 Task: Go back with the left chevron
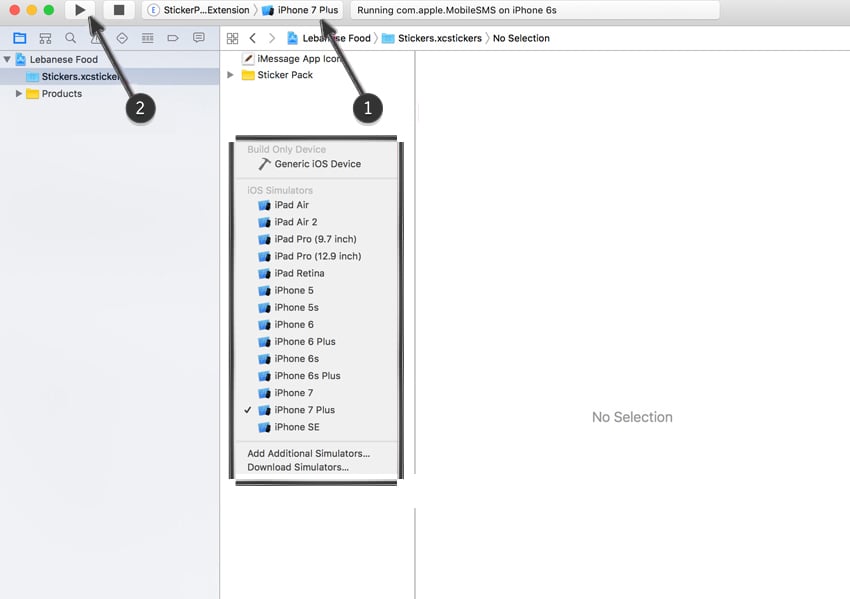(253, 38)
